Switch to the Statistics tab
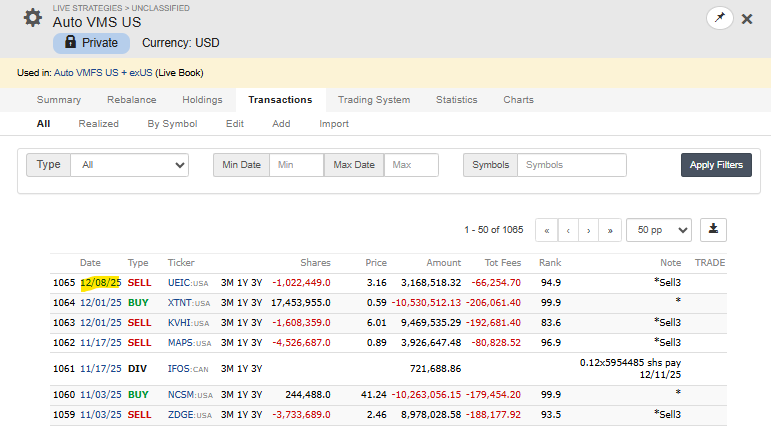 (456, 100)
